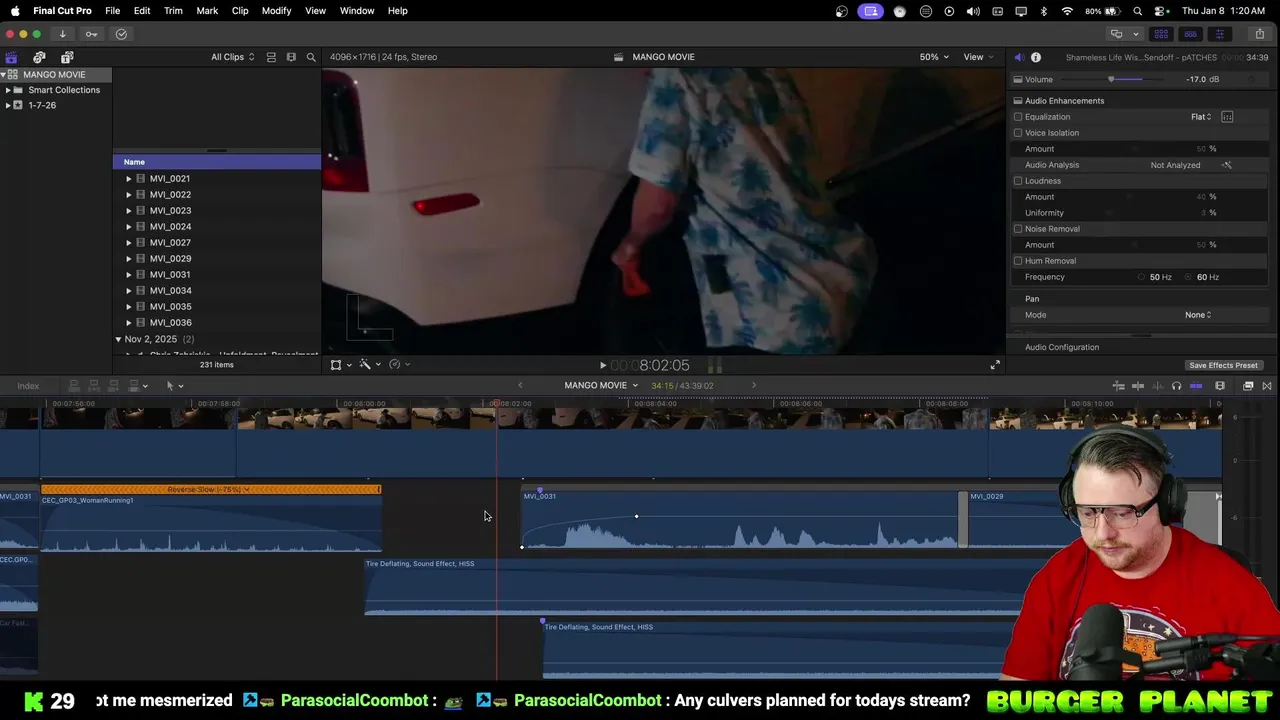Screen dimensions: 1280x720
Task: Open the Keyword Editor key icon
Action: [x=92, y=34]
